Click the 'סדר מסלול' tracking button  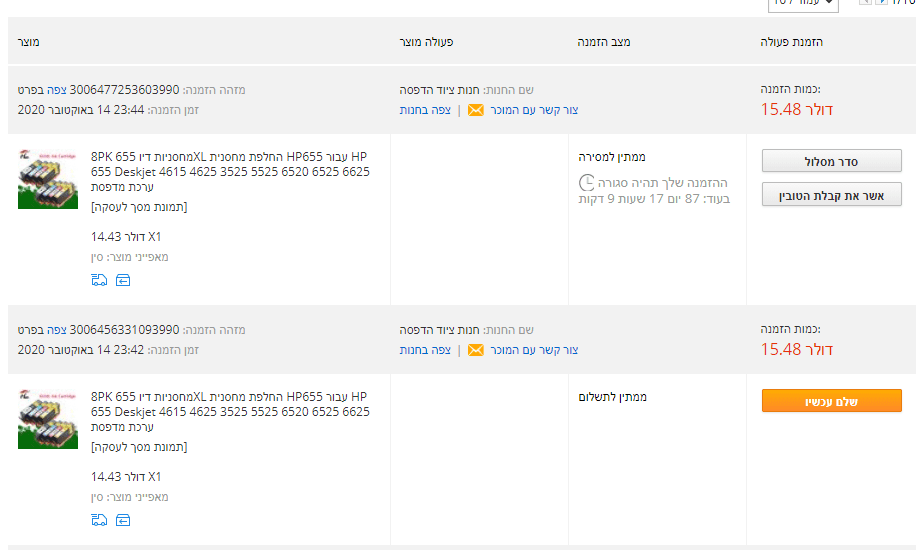(831, 161)
